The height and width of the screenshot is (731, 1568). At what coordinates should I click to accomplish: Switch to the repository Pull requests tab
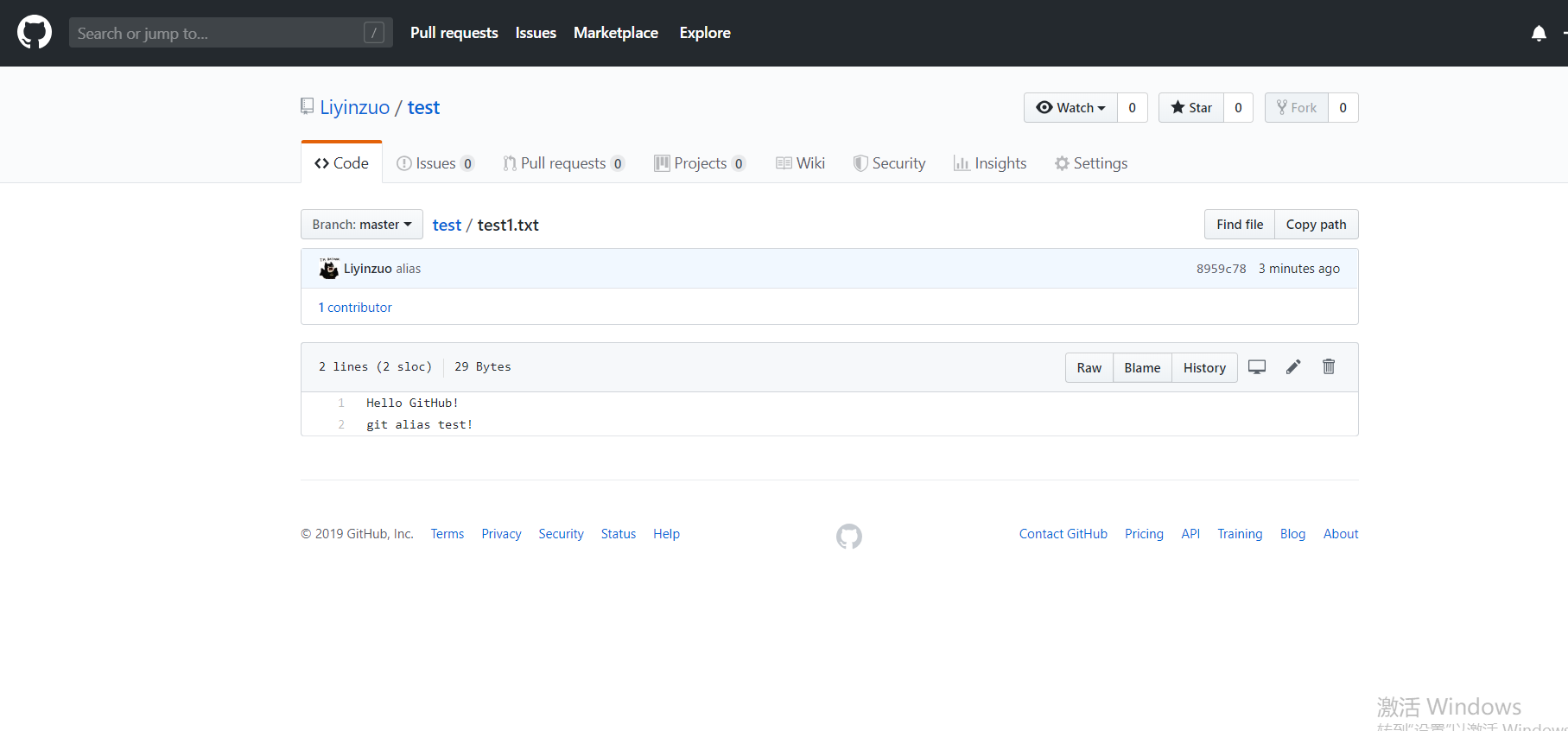(564, 163)
